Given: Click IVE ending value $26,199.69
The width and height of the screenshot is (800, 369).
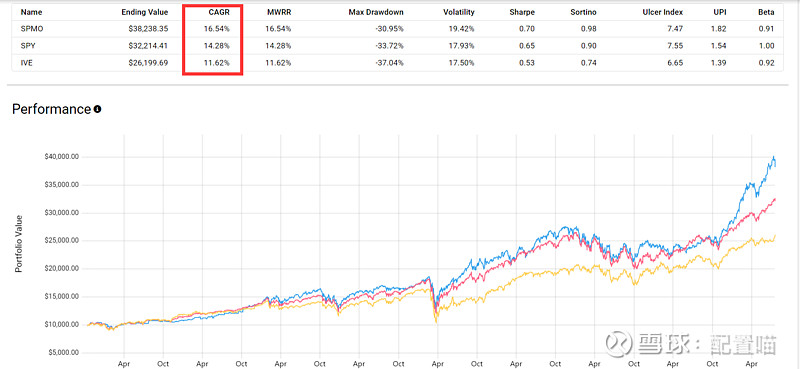Looking at the screenshot, I should (148, 63).
